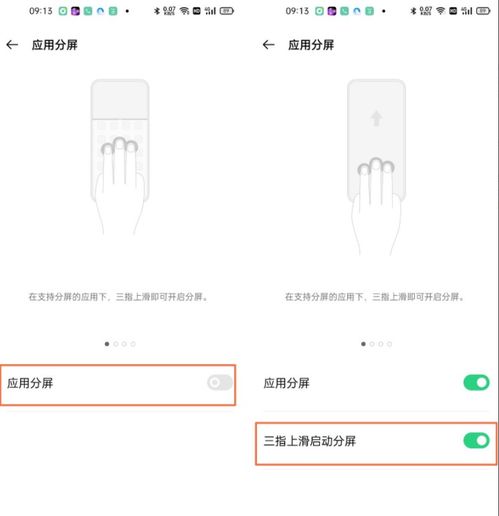The height and width of the screenshot is (516, 499).
Task: Select second page dot on left screen
Action: [116, 344]
